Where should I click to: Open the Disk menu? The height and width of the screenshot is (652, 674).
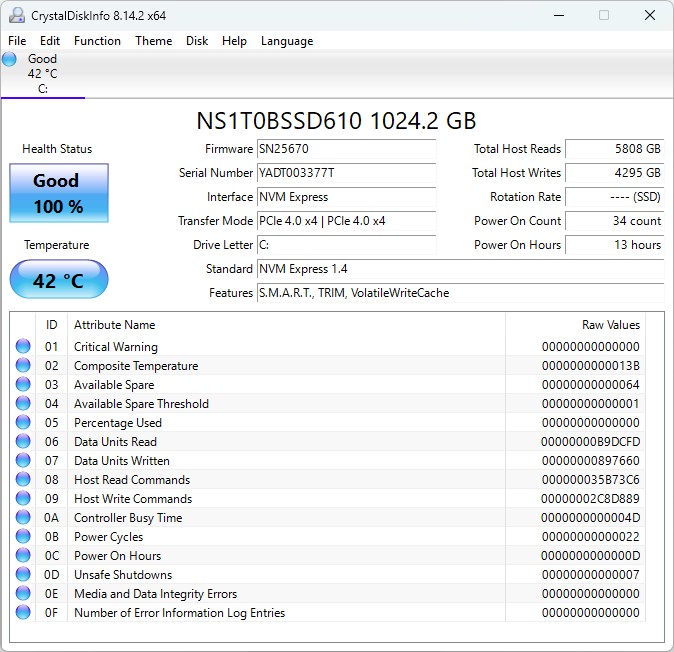[197, 41]
